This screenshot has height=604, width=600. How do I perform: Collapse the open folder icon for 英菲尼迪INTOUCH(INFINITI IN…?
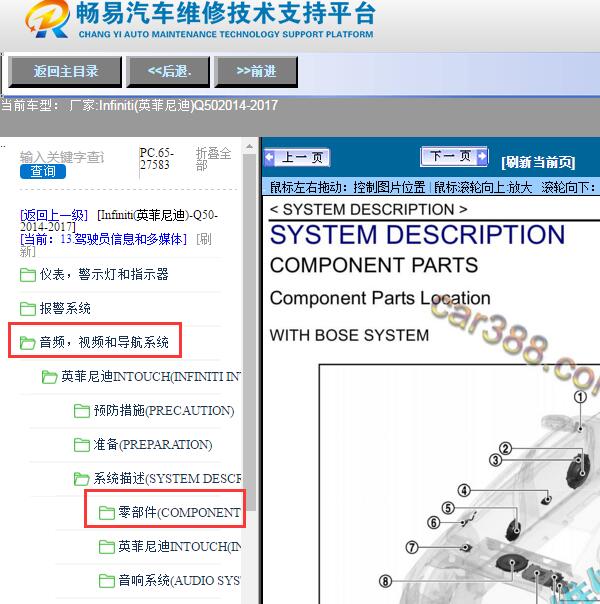click(50, 377)
